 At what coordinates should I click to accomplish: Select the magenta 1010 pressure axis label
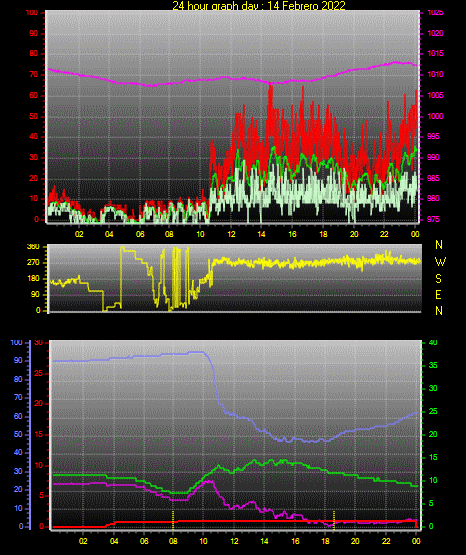point(435,74)
